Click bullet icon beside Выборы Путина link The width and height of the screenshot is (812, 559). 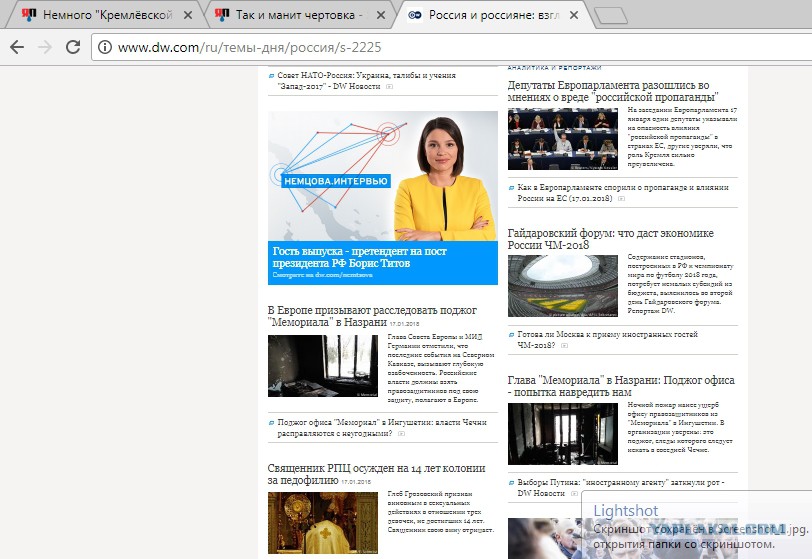tap(511, 482)
